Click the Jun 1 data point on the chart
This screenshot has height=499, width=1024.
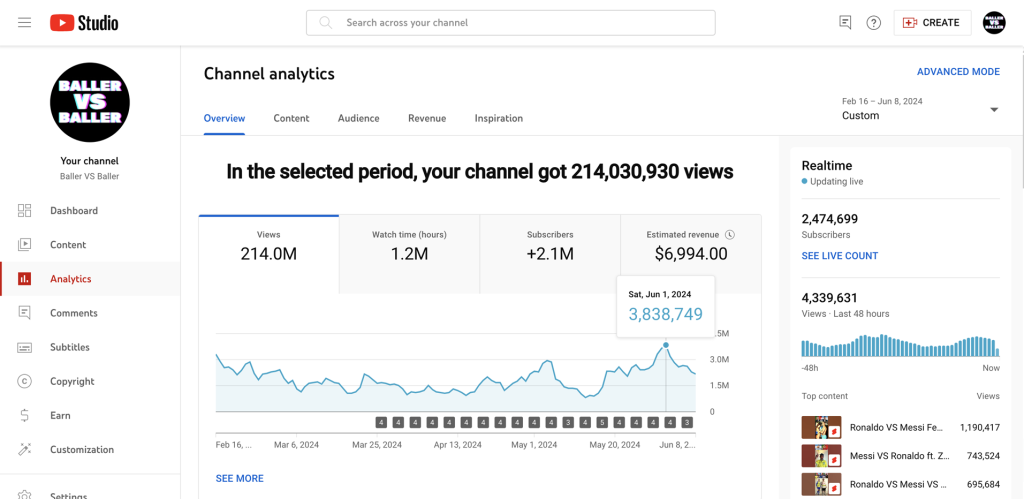[665, 345]
